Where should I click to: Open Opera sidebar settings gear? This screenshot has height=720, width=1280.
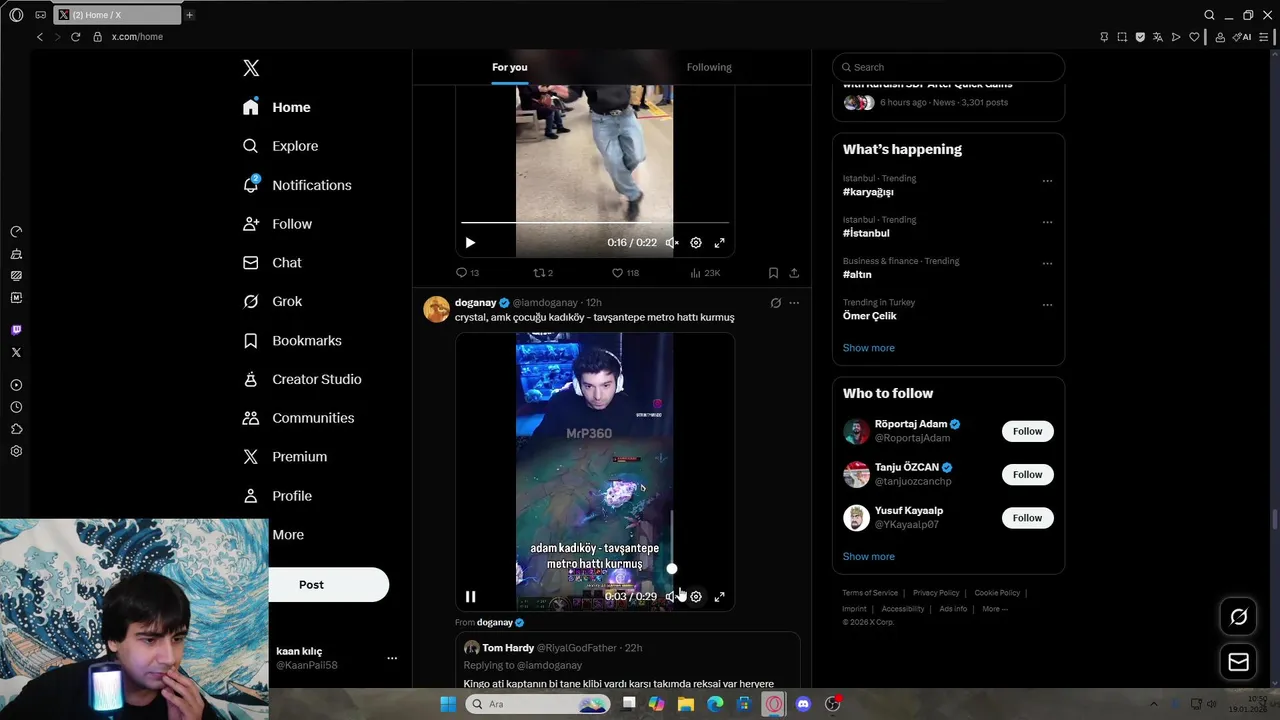point(16,451)
